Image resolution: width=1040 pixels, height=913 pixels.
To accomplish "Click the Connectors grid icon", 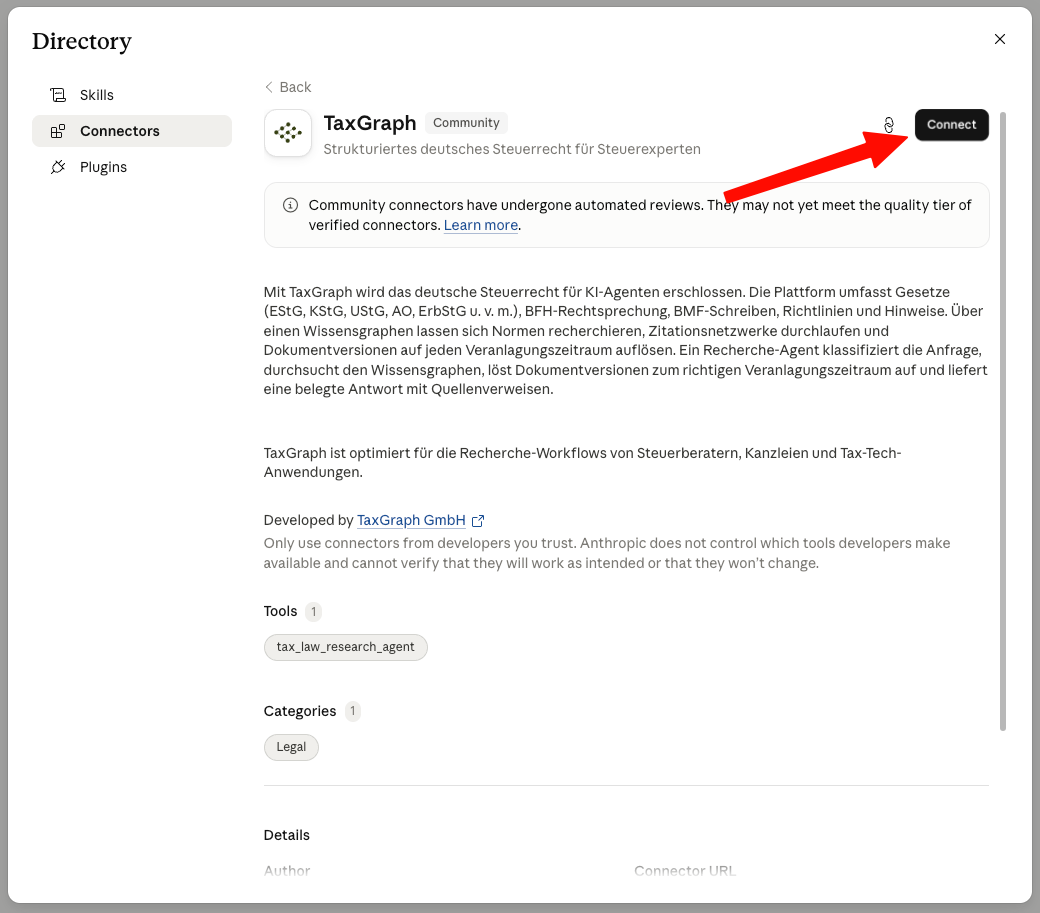I will point(58,131).
